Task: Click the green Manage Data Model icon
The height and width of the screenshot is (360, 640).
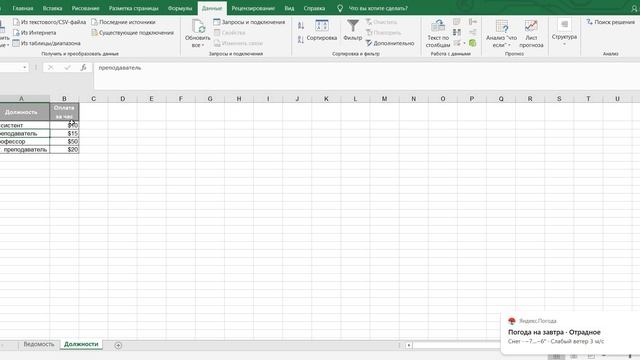Action: pos(473,43)
